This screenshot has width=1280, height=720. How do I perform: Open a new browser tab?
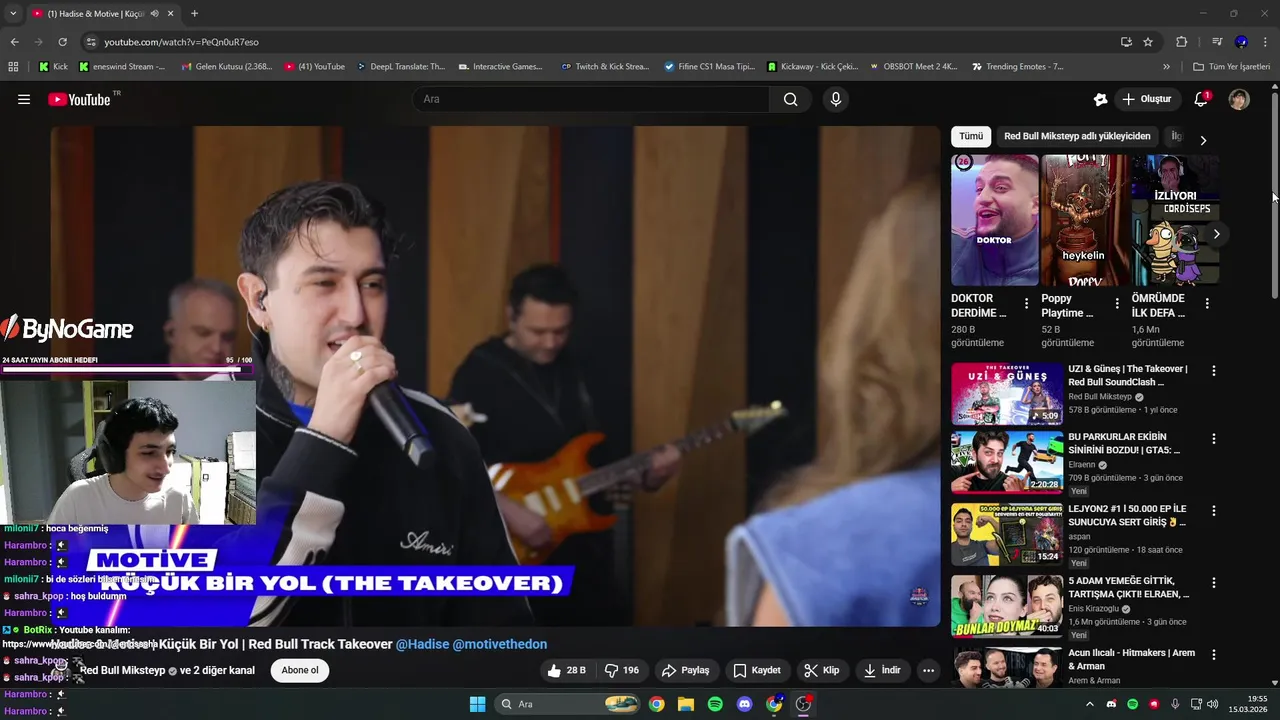click(194, 13)
